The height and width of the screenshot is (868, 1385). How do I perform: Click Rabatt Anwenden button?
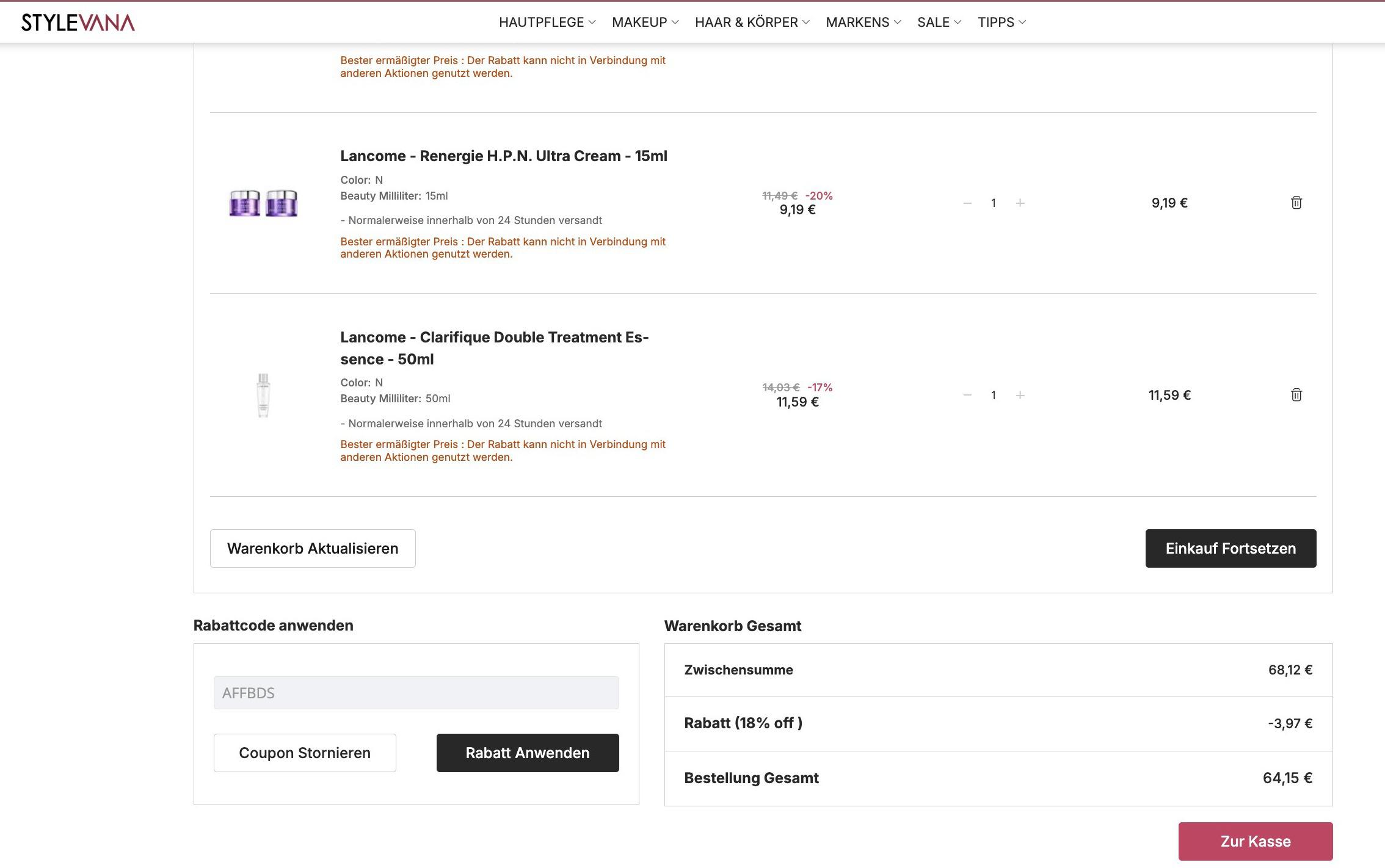pos(528,753)
